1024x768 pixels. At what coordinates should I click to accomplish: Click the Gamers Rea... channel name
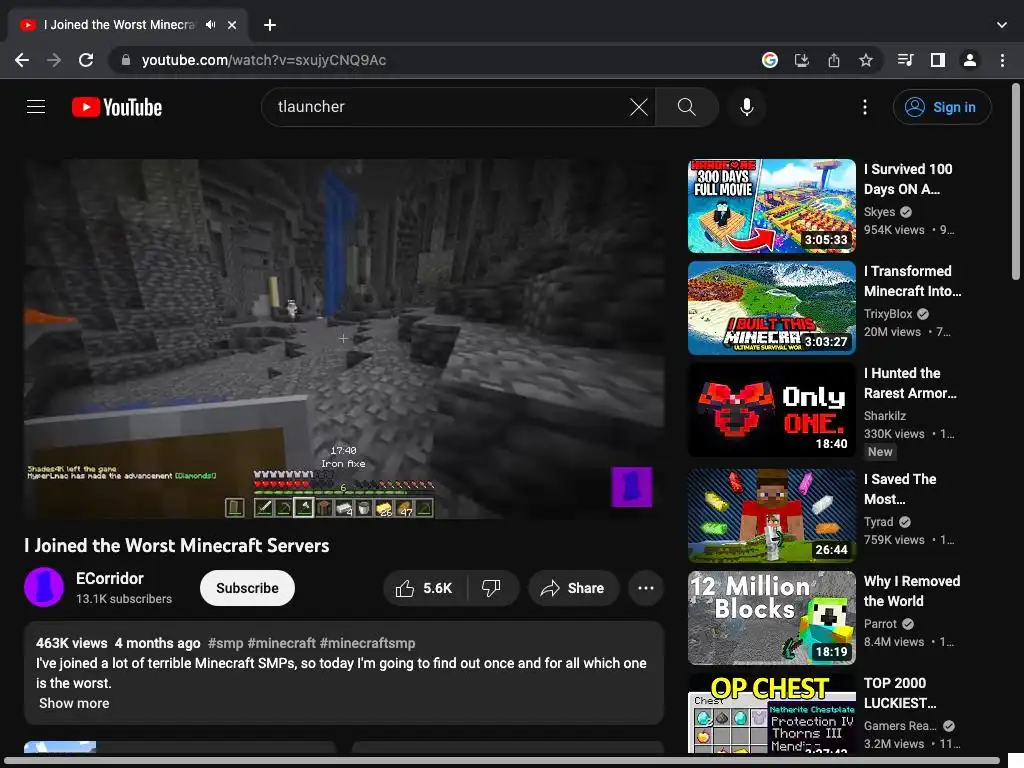point(900,726)
